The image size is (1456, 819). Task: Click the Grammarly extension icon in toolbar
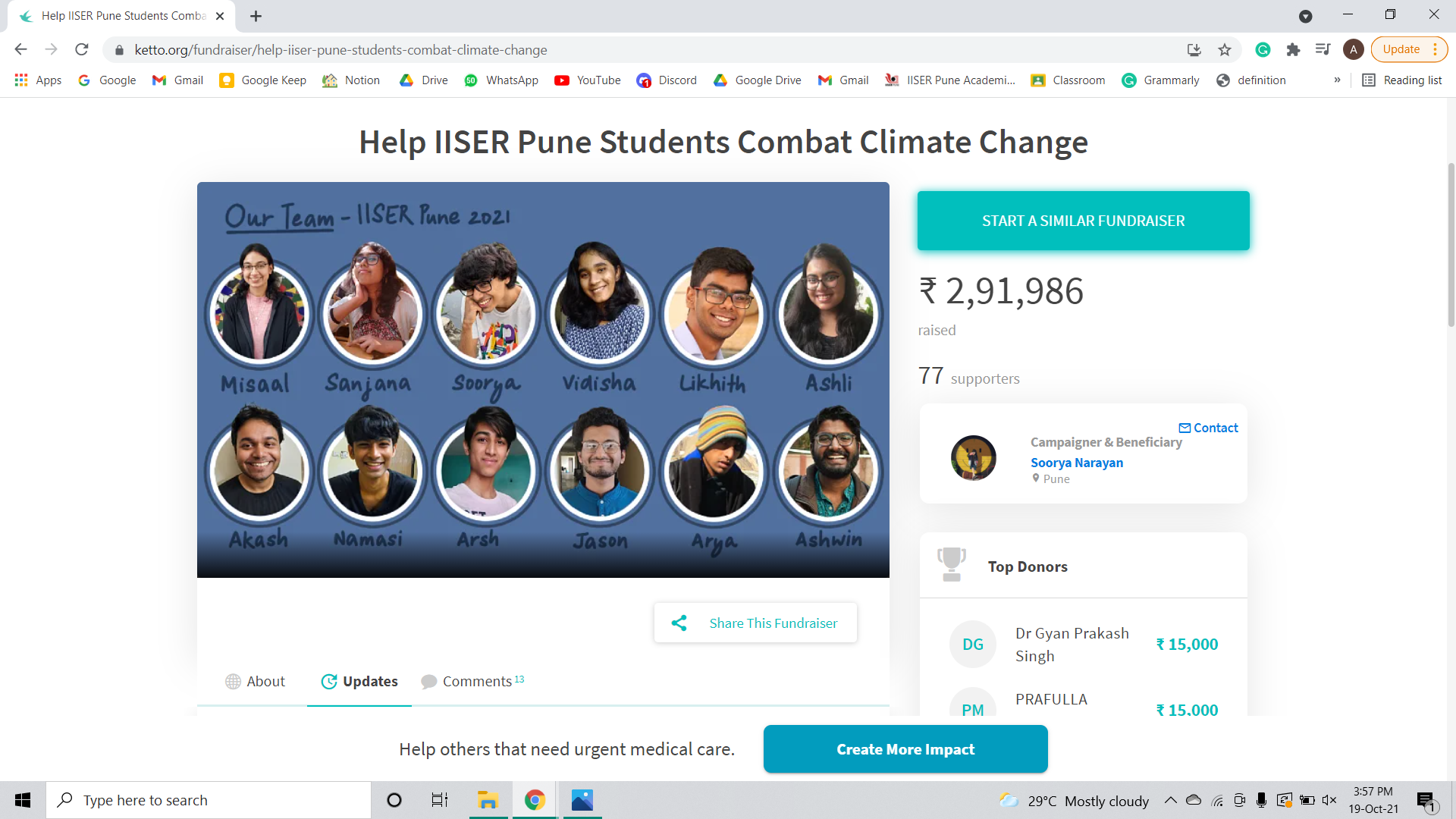1263,50
